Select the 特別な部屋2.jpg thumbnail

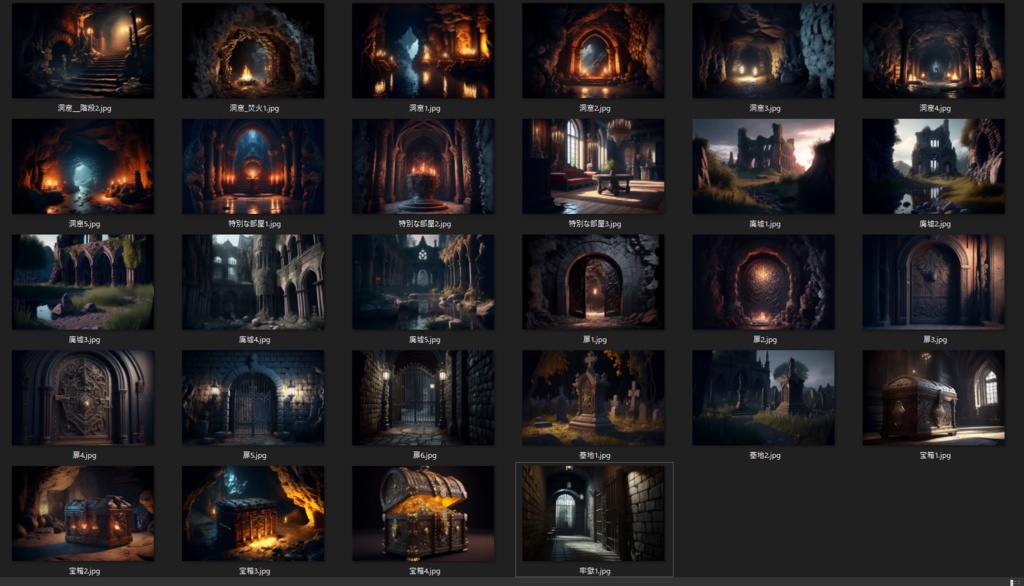pyautogui.click(x=423, y=166)
